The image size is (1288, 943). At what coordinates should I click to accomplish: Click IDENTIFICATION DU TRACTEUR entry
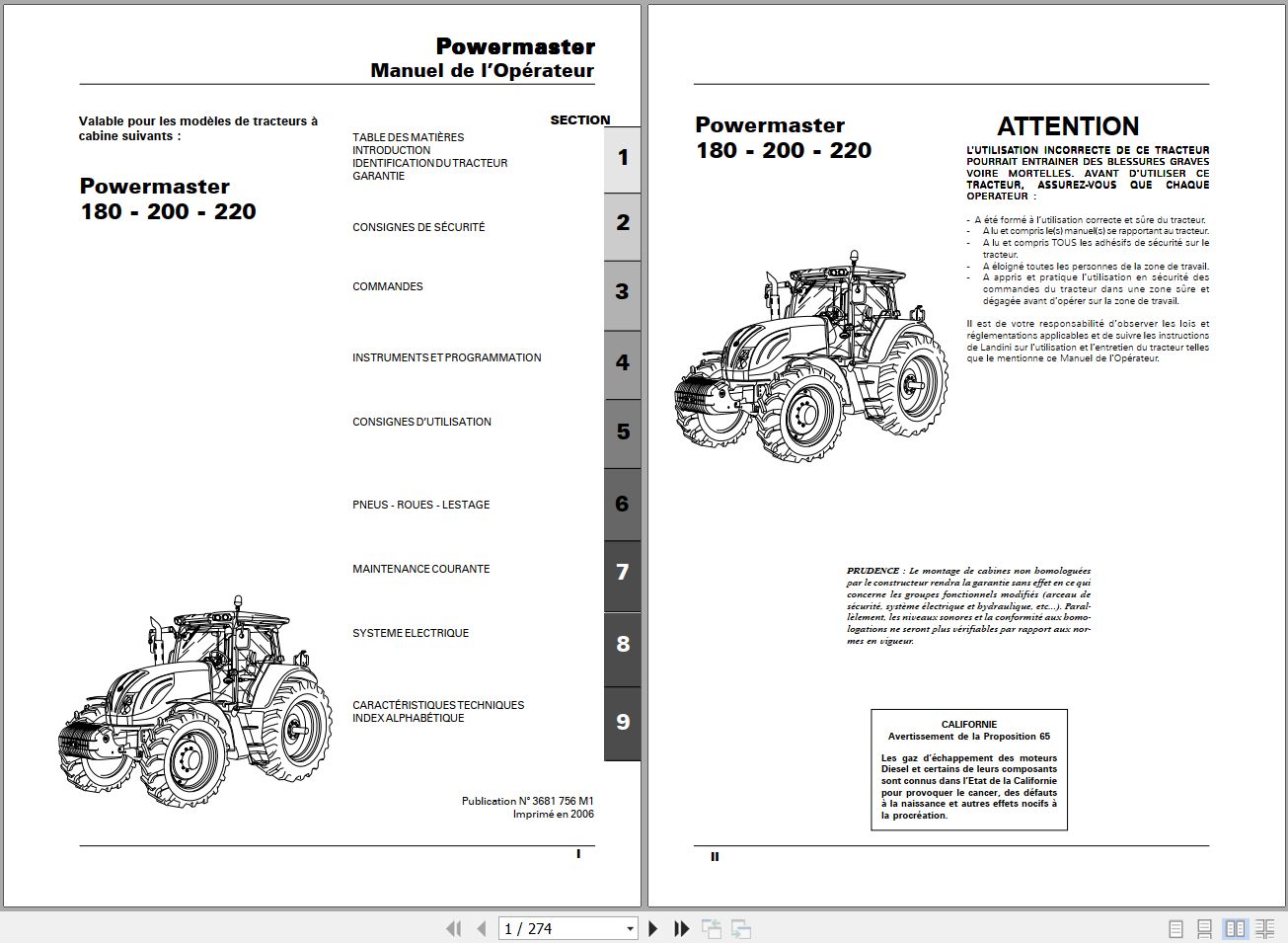pyautogui.click(x=430, y=163)
